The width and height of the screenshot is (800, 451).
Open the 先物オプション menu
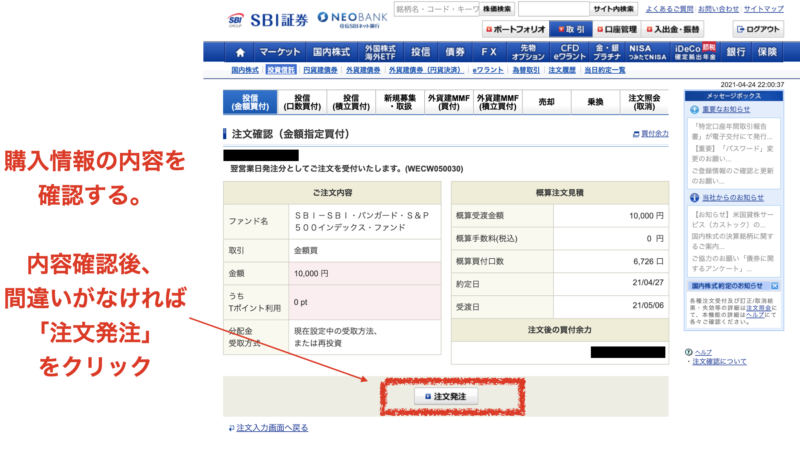tap(528, 52)
